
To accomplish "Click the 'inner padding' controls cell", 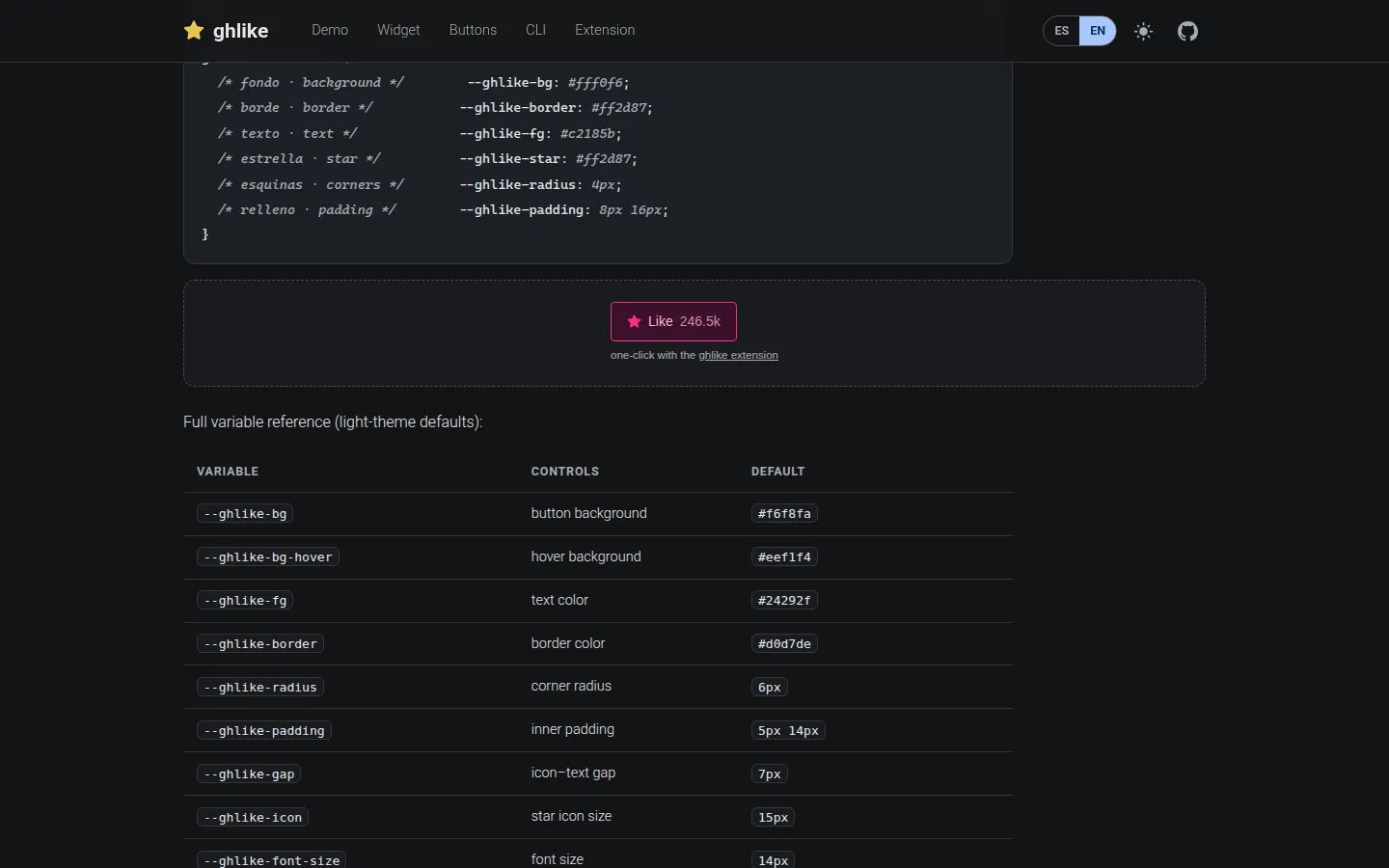I will coord(572,729).
